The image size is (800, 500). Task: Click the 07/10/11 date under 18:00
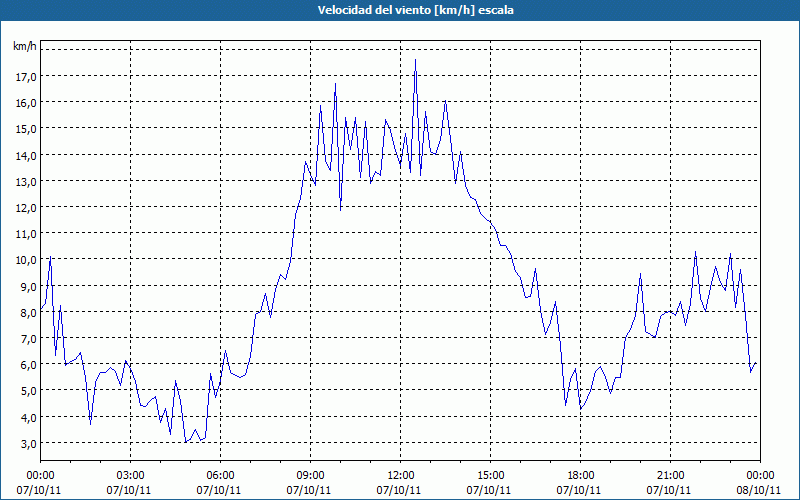click(579, 490)
